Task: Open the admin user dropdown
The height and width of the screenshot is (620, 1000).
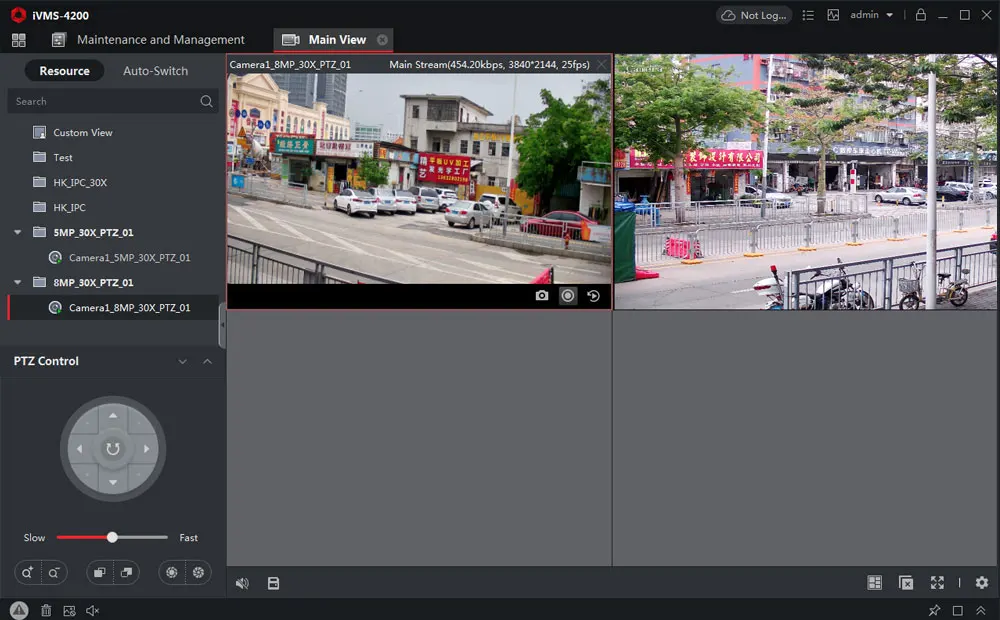Action: pos(871,15)
